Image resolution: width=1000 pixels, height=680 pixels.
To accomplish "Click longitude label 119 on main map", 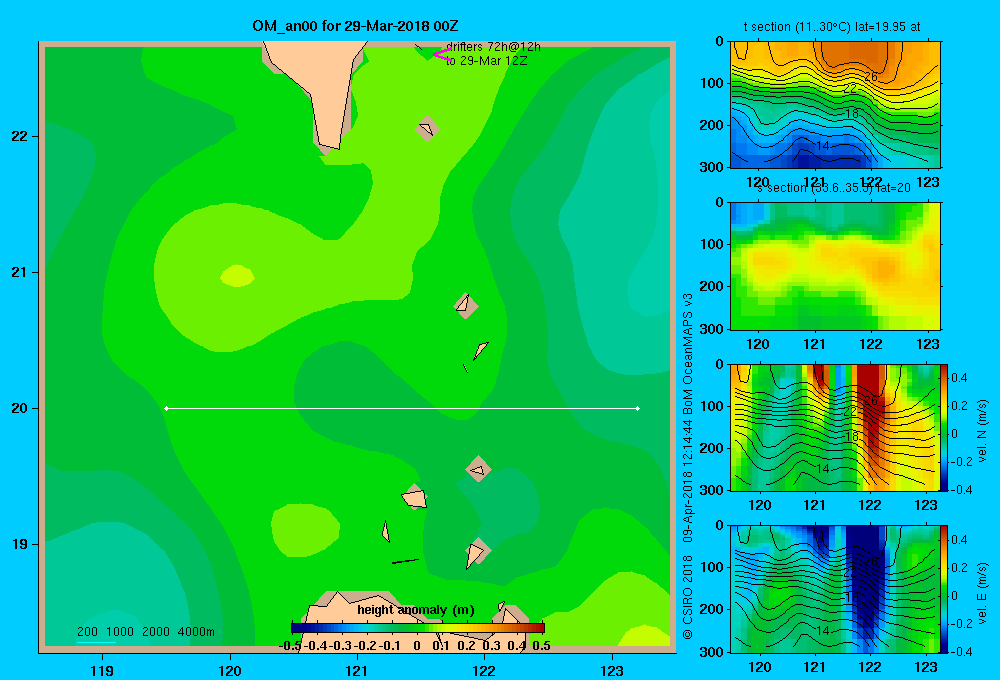I will pos(102,670).
